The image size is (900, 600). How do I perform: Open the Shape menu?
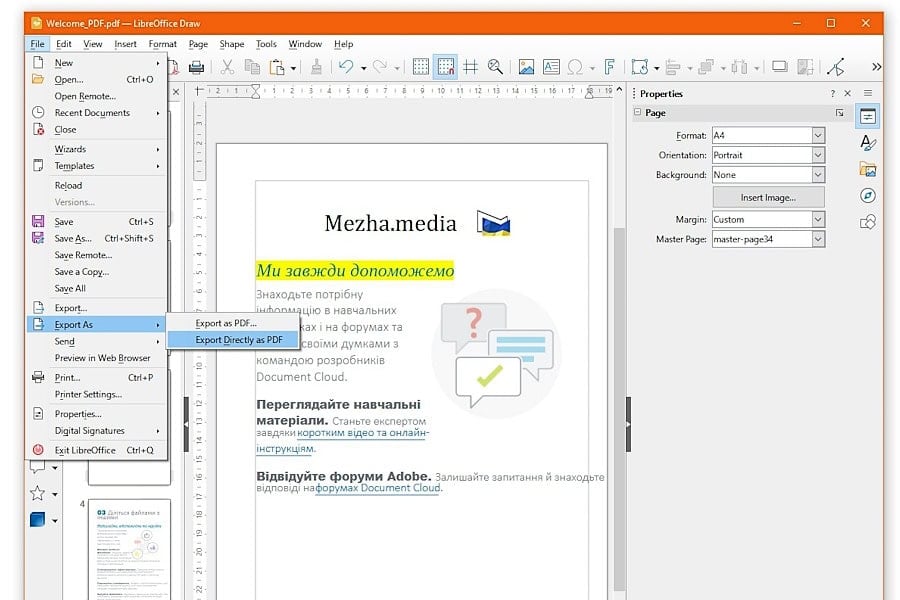231,44
